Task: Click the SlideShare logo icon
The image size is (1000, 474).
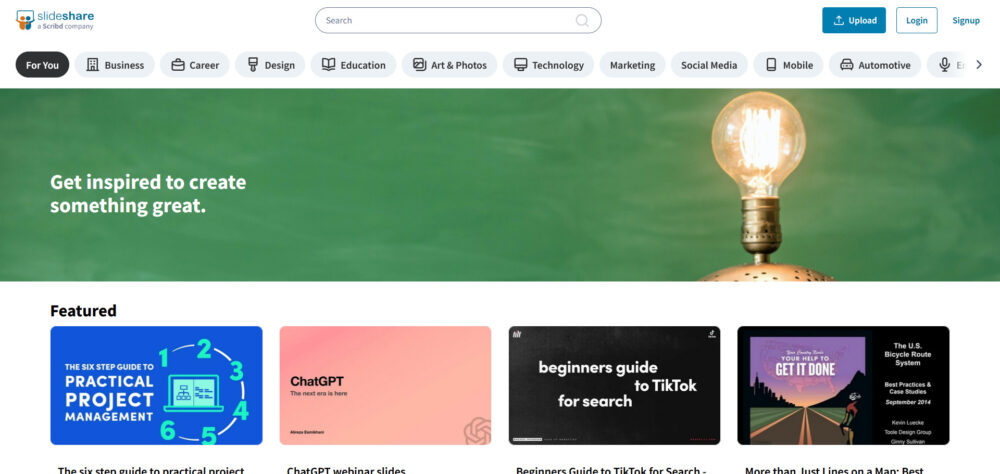Action: (x=25, y=20)
